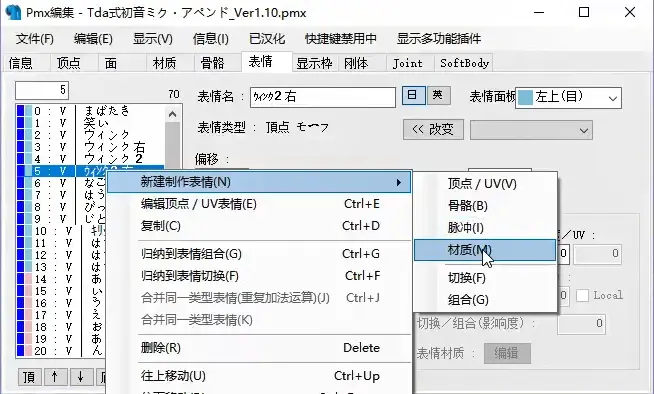This screenshot has height=394, width=654.
Task: Open the 快捷键禁用中 menu
Action: [x=341, y=39]
